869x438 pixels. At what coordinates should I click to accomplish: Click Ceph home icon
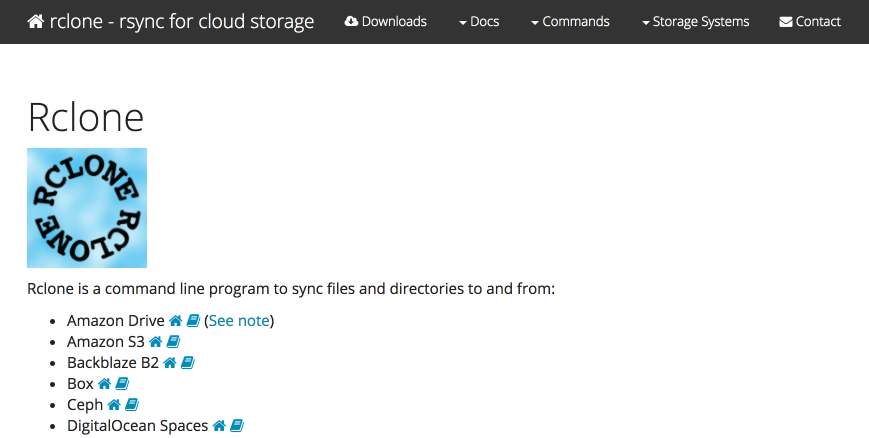(x=114, y=405)
